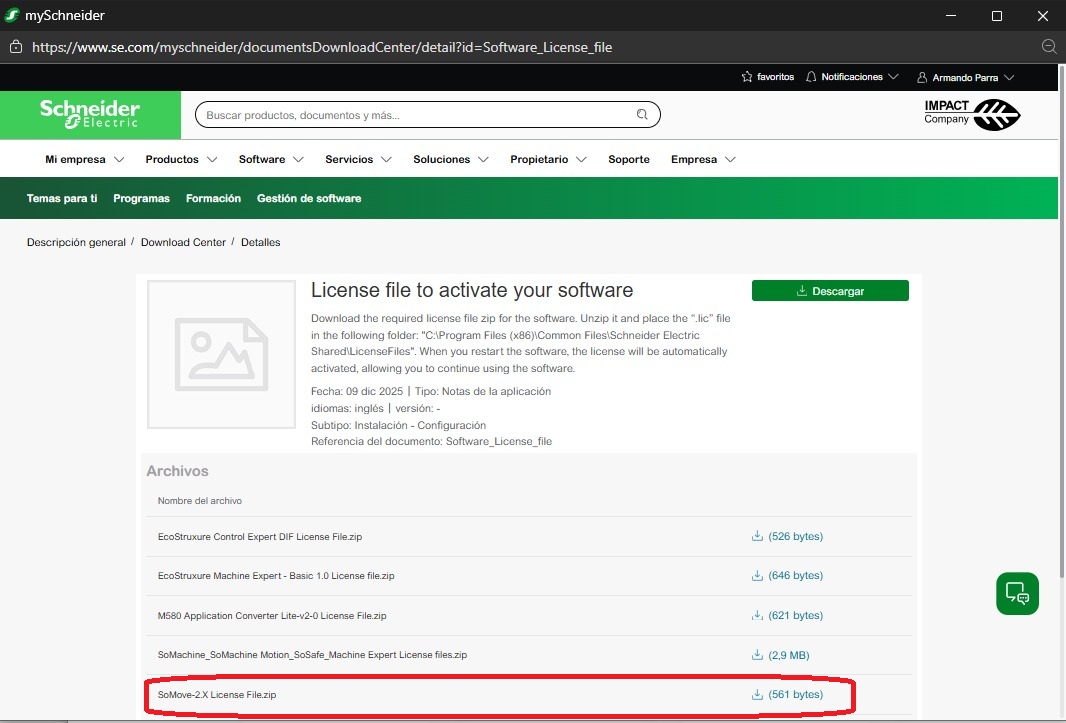
Task: Download EcoStruxure Control Expert DIF file icon
Action: tap(757, 536)
